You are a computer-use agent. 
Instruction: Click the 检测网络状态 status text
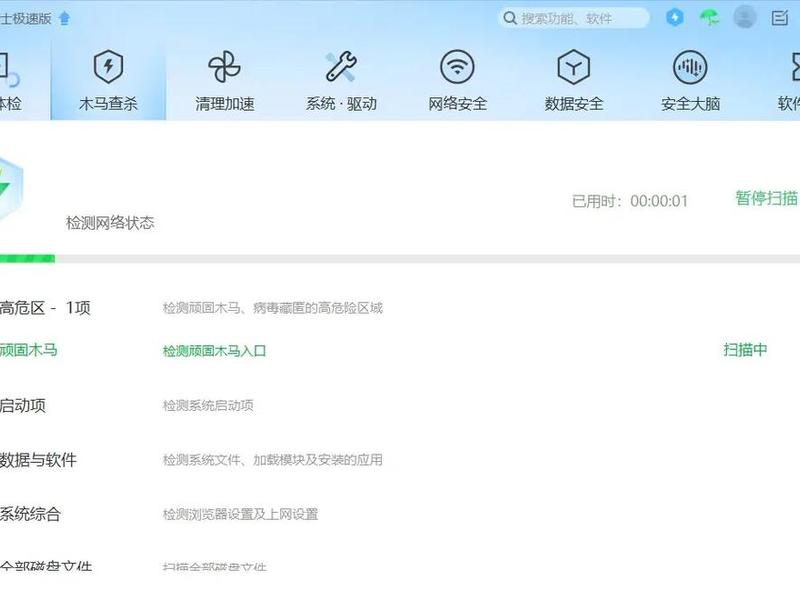(x=110, y=223)
